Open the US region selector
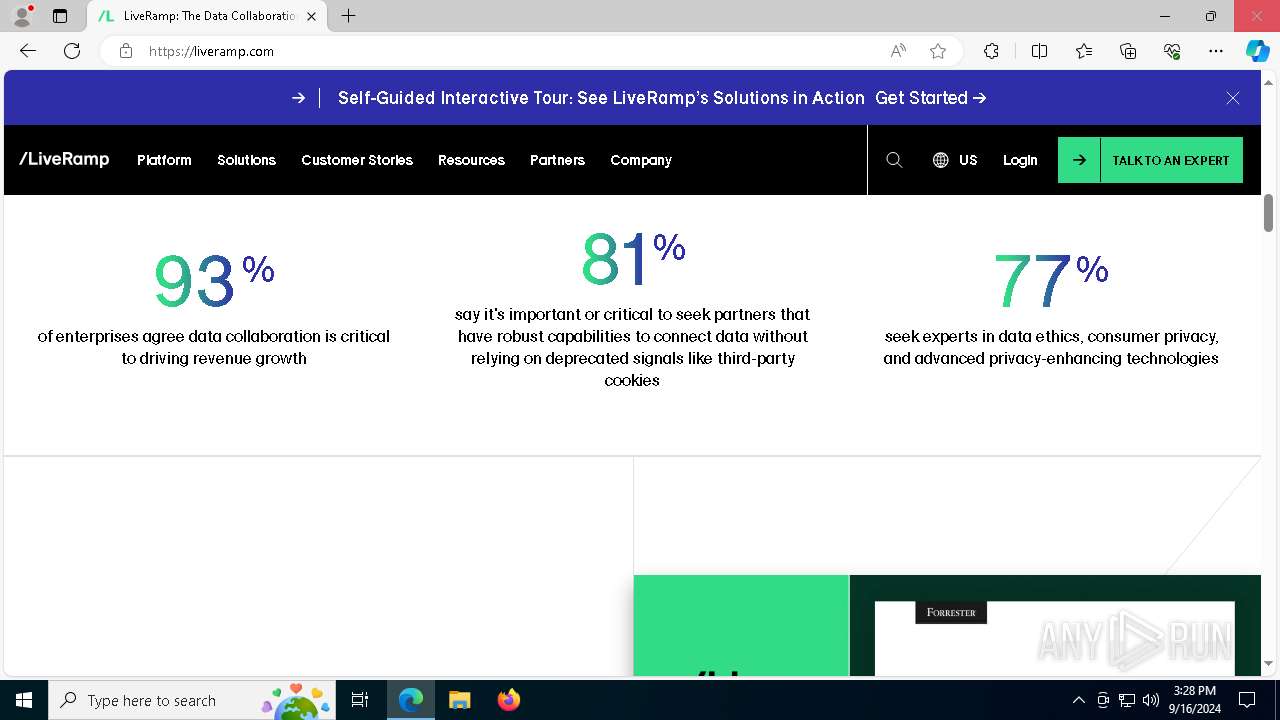1280x720 pixels. 955,160
